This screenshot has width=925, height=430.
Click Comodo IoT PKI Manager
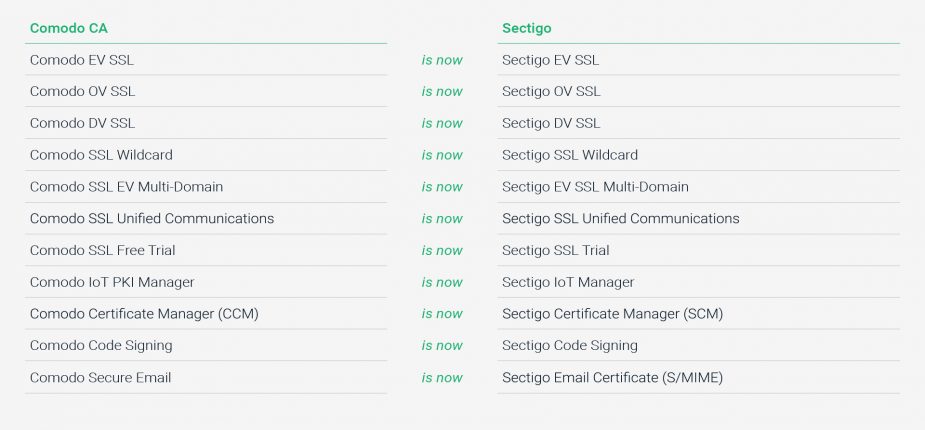pyautogui.click(x=112, y=283)
